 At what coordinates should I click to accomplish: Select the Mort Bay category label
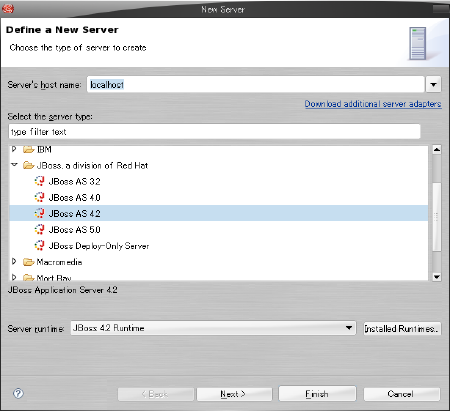pyautogui.click(x=54, y=277)
